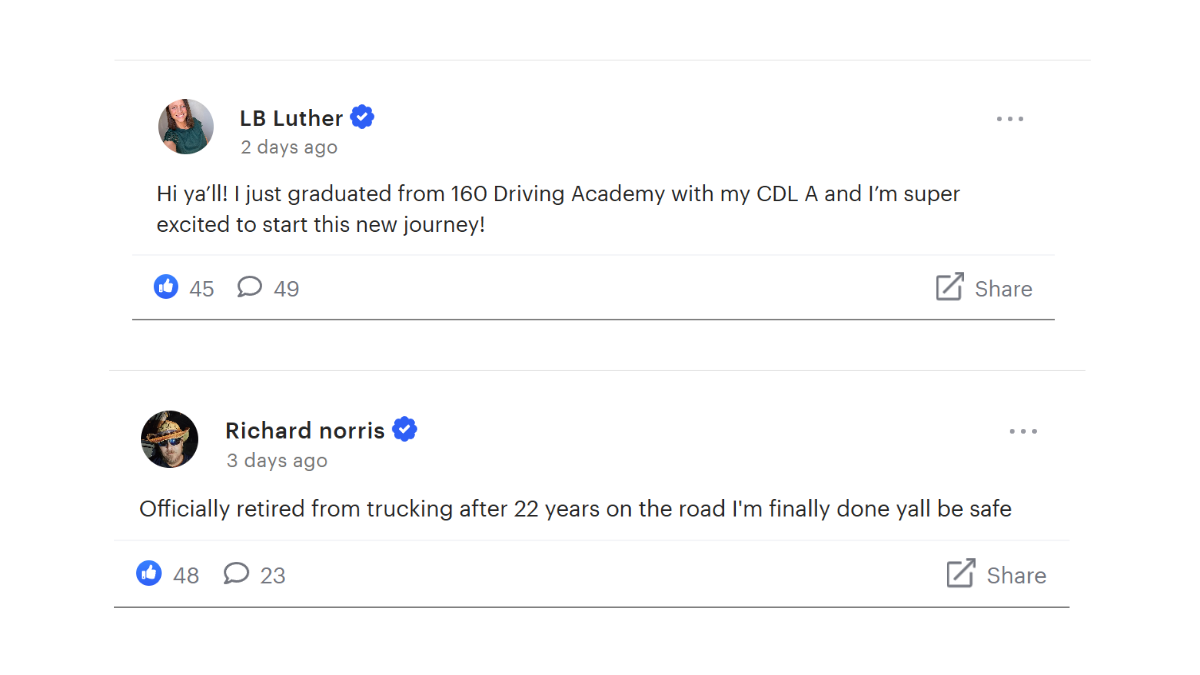Expand LB Luther's post actions via ellipsis
Viewport: 1200px width, 675px height.
pyautogui.click(x=1010, y=118)
